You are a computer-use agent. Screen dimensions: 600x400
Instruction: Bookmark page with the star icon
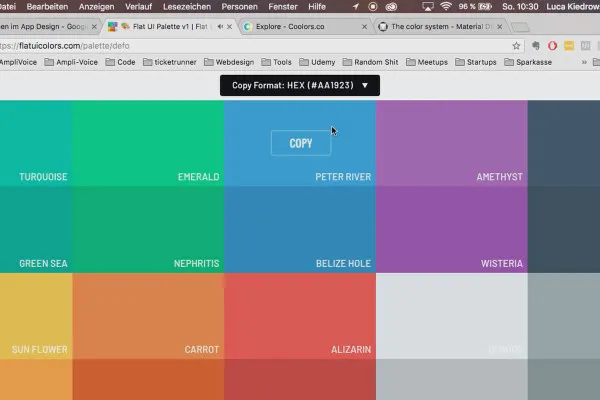(x=516, y=46)
